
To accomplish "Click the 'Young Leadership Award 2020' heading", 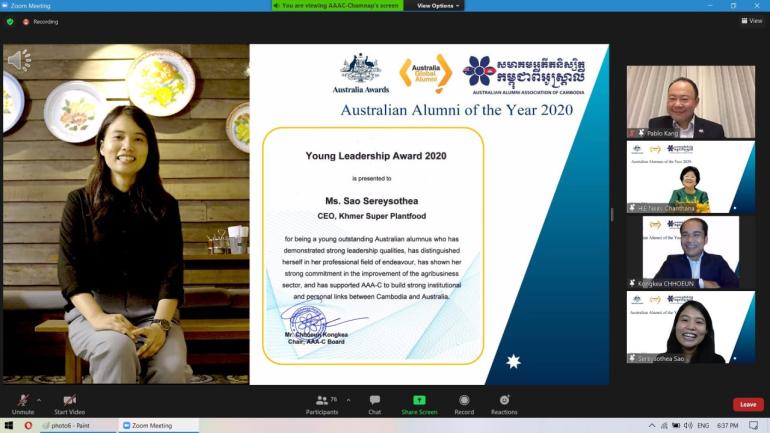I will pyautogui.click(x=376, y=156).
